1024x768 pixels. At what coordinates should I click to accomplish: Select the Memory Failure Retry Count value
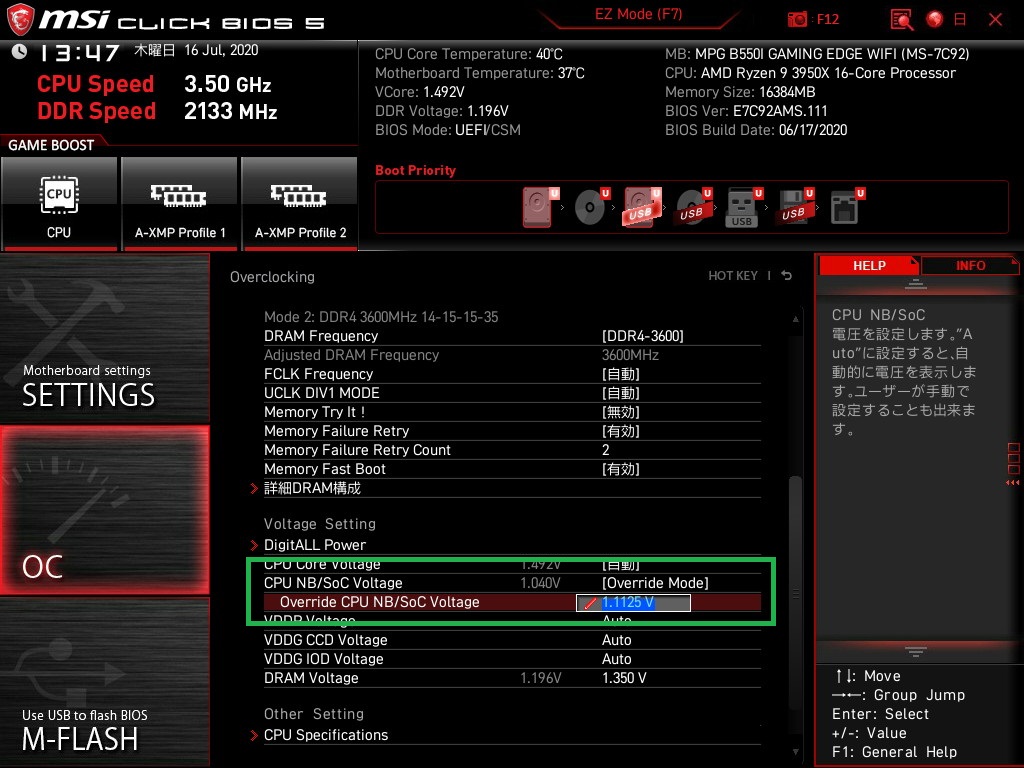click(x=605, y=450)
